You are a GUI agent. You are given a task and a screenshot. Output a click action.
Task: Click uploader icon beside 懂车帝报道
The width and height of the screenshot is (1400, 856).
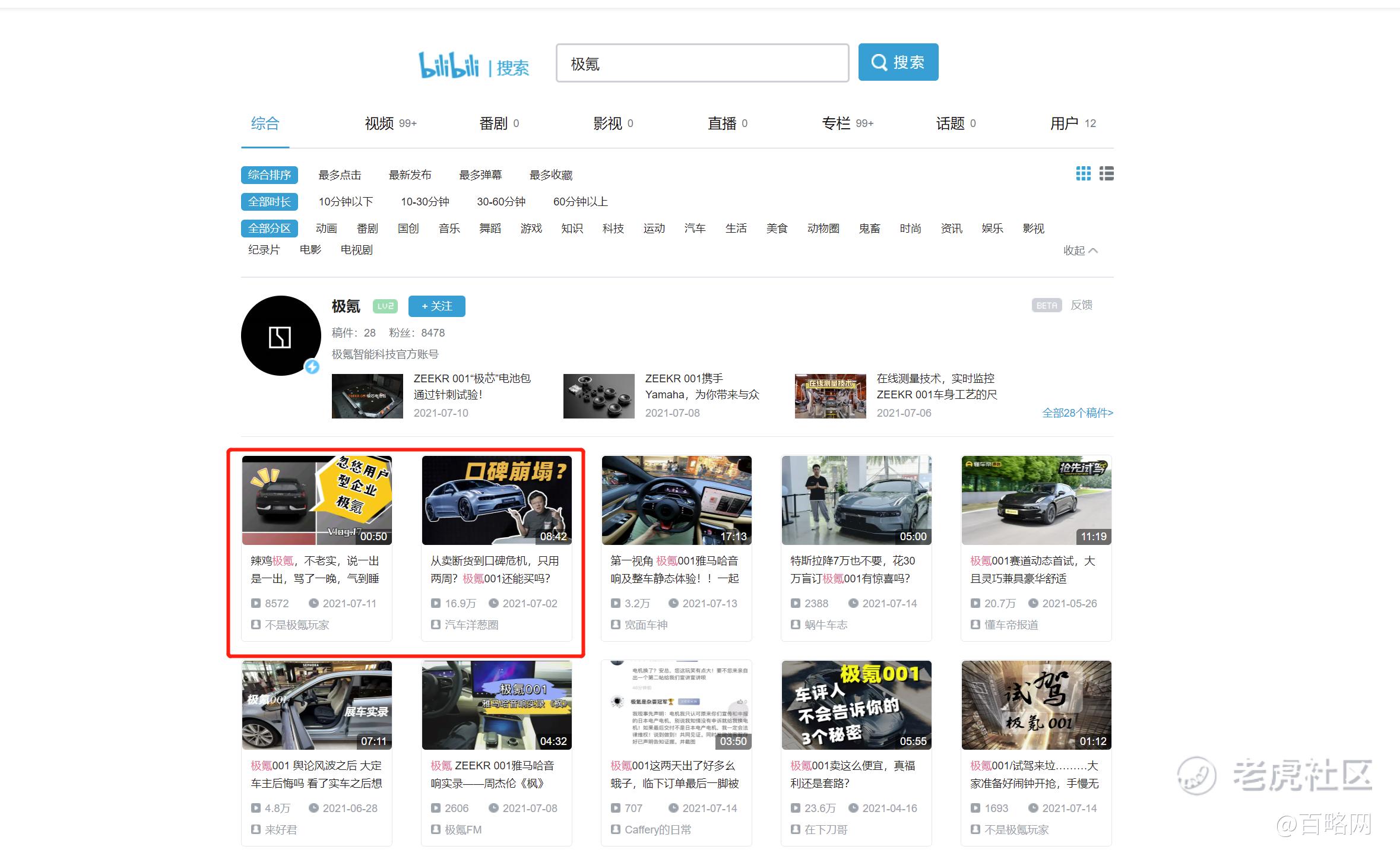coord(975,624)
